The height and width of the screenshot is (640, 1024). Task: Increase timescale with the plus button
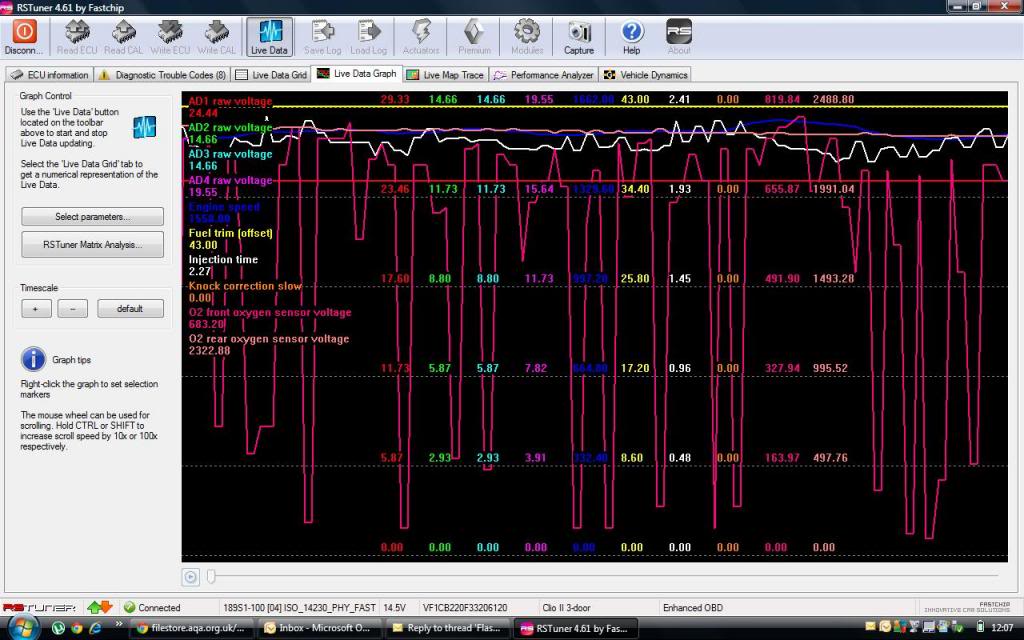(x=36, y=309)
